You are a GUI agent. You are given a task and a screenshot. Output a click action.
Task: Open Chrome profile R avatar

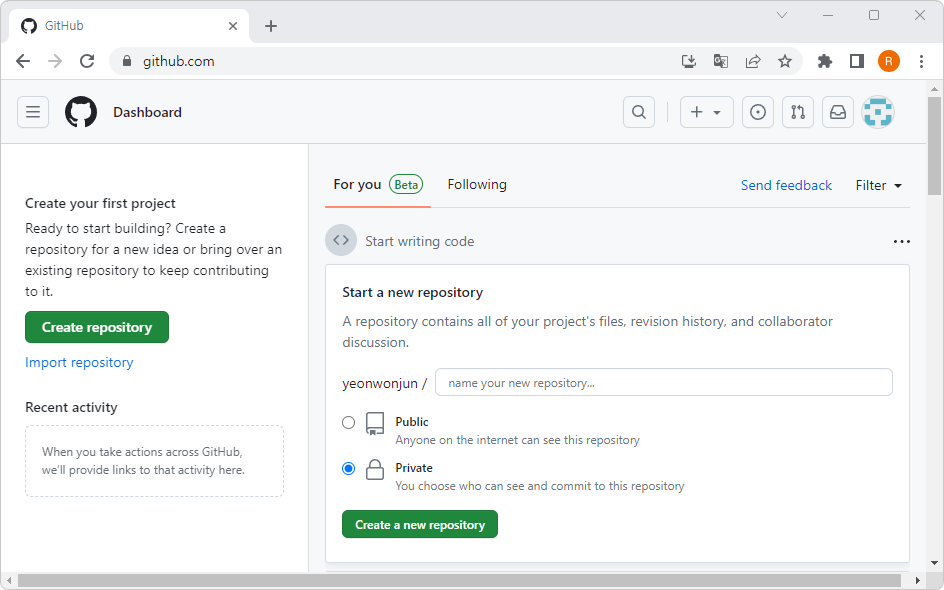coord(889,61)
